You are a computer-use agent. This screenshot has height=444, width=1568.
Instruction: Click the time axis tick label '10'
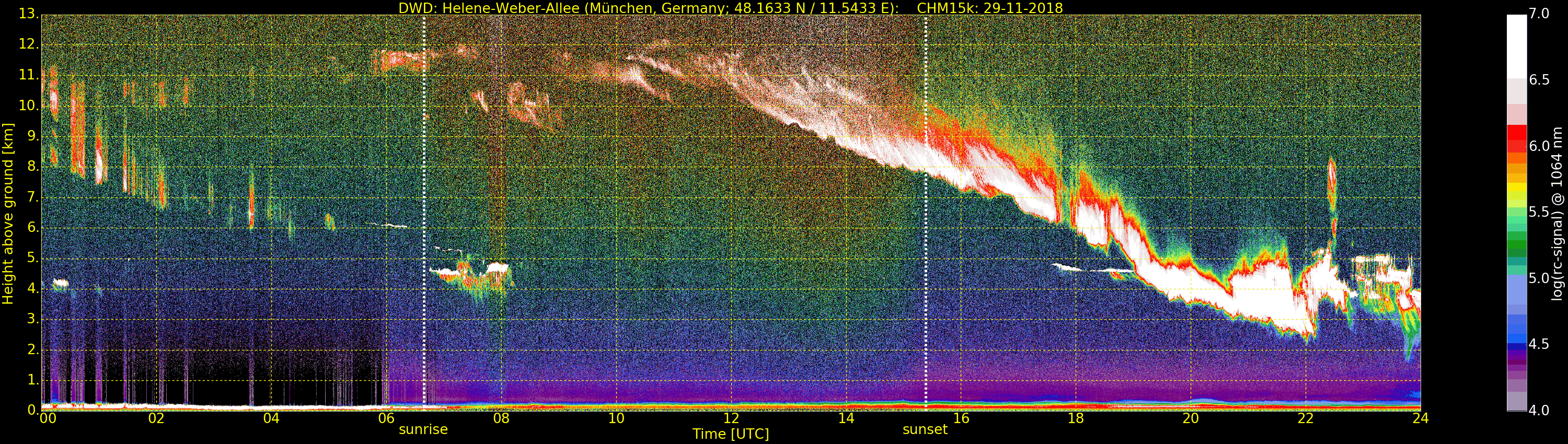tap(616, 418)
